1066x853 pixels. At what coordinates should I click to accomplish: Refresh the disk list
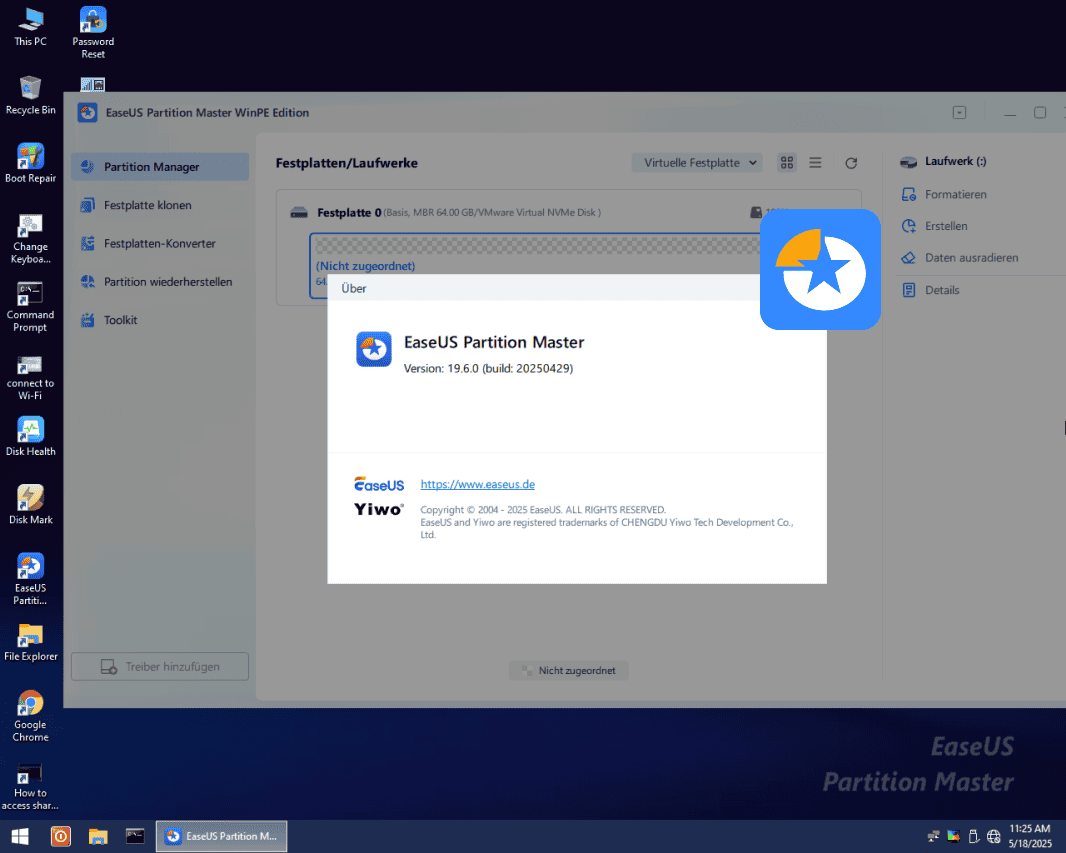tap(851, 163)
